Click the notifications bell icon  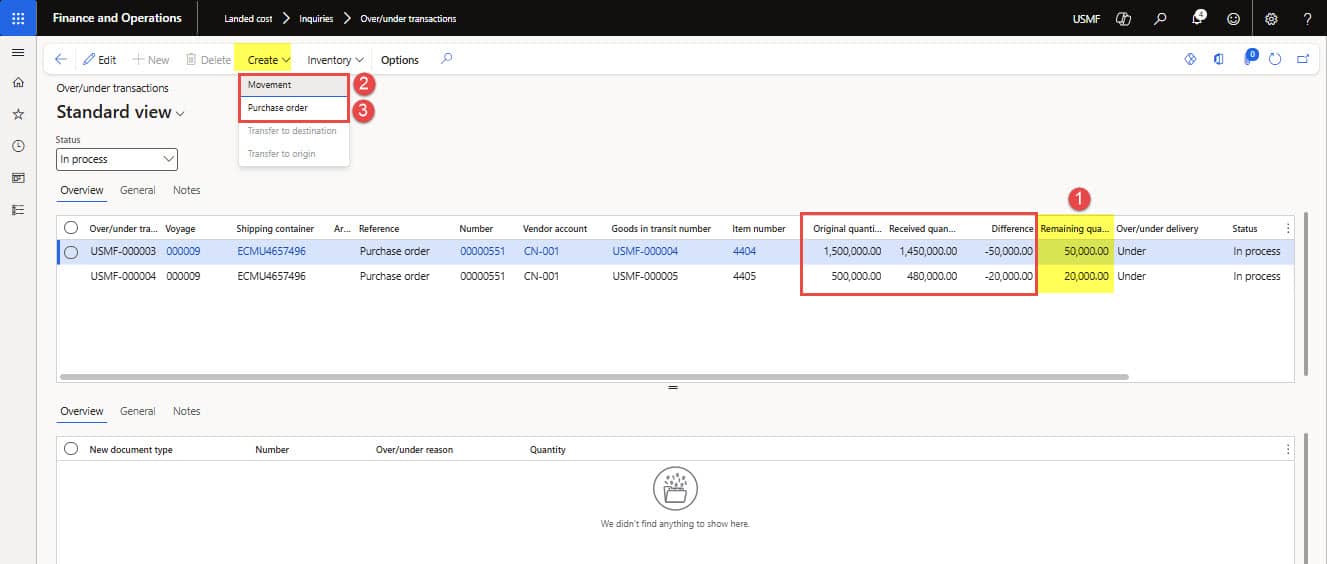(x=1198, y=18)
